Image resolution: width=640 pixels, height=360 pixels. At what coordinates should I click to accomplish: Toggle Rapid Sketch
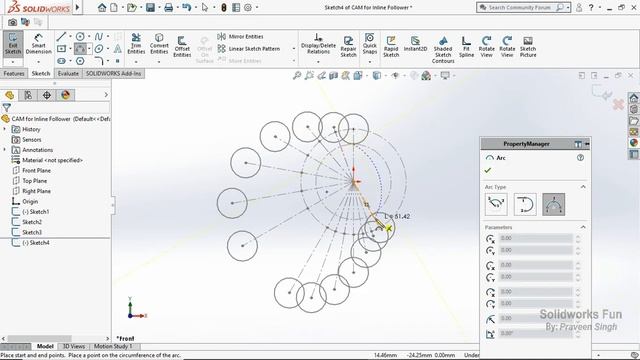(x=391, y=46)
